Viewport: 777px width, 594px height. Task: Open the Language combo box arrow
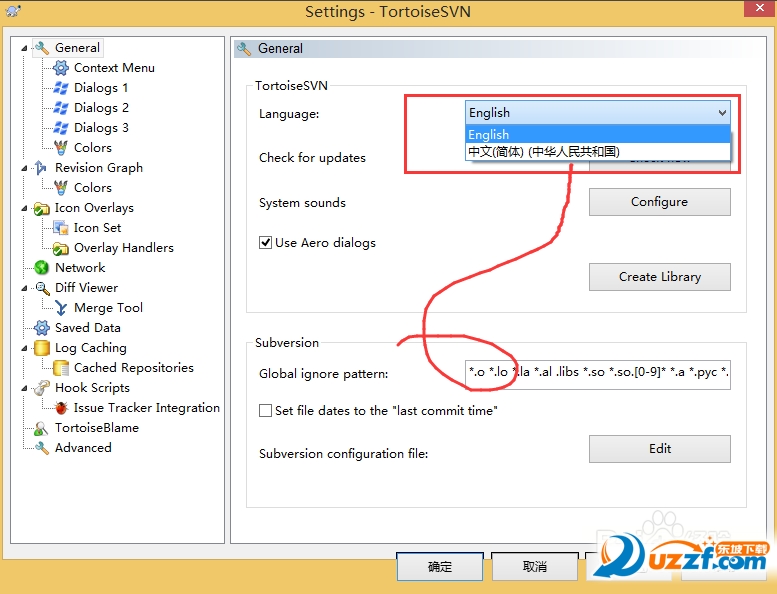[x=721, y=113]
